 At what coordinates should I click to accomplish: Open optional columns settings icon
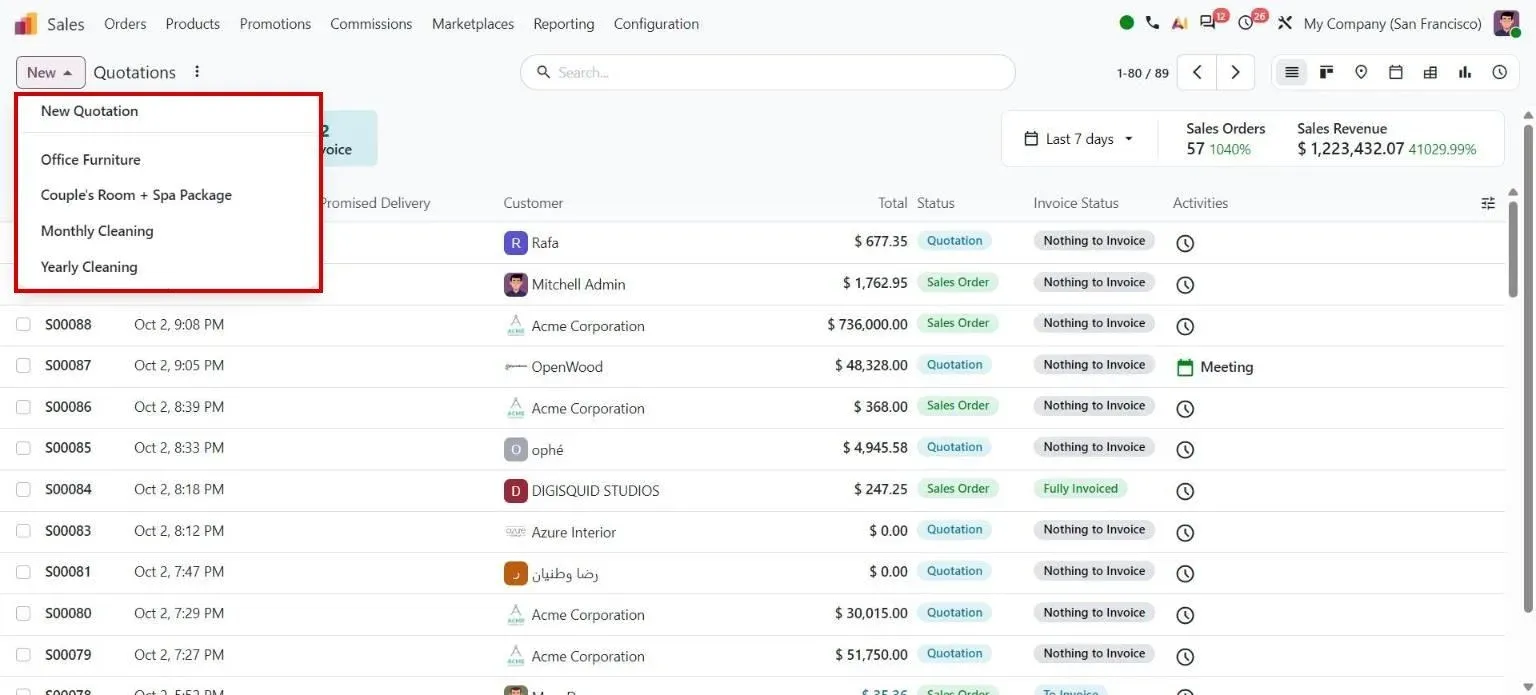pos(1488,203)
